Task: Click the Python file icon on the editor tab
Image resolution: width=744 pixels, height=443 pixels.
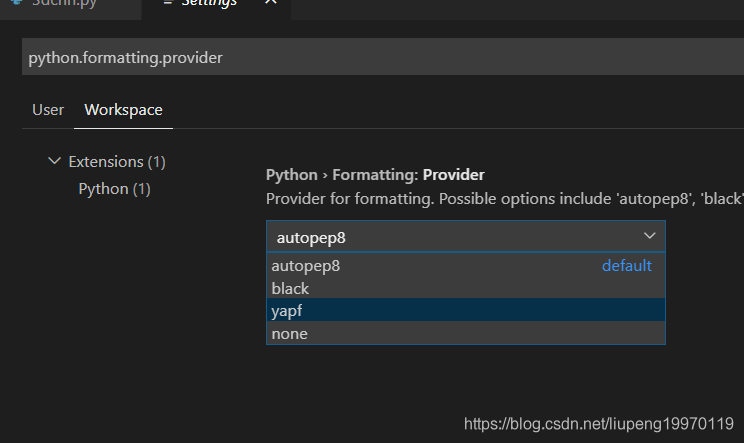Action: (14, 3)
